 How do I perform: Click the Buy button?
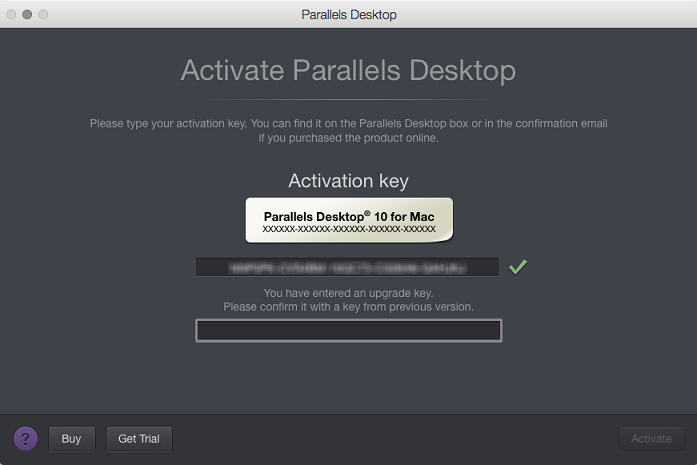click(72, 439)
